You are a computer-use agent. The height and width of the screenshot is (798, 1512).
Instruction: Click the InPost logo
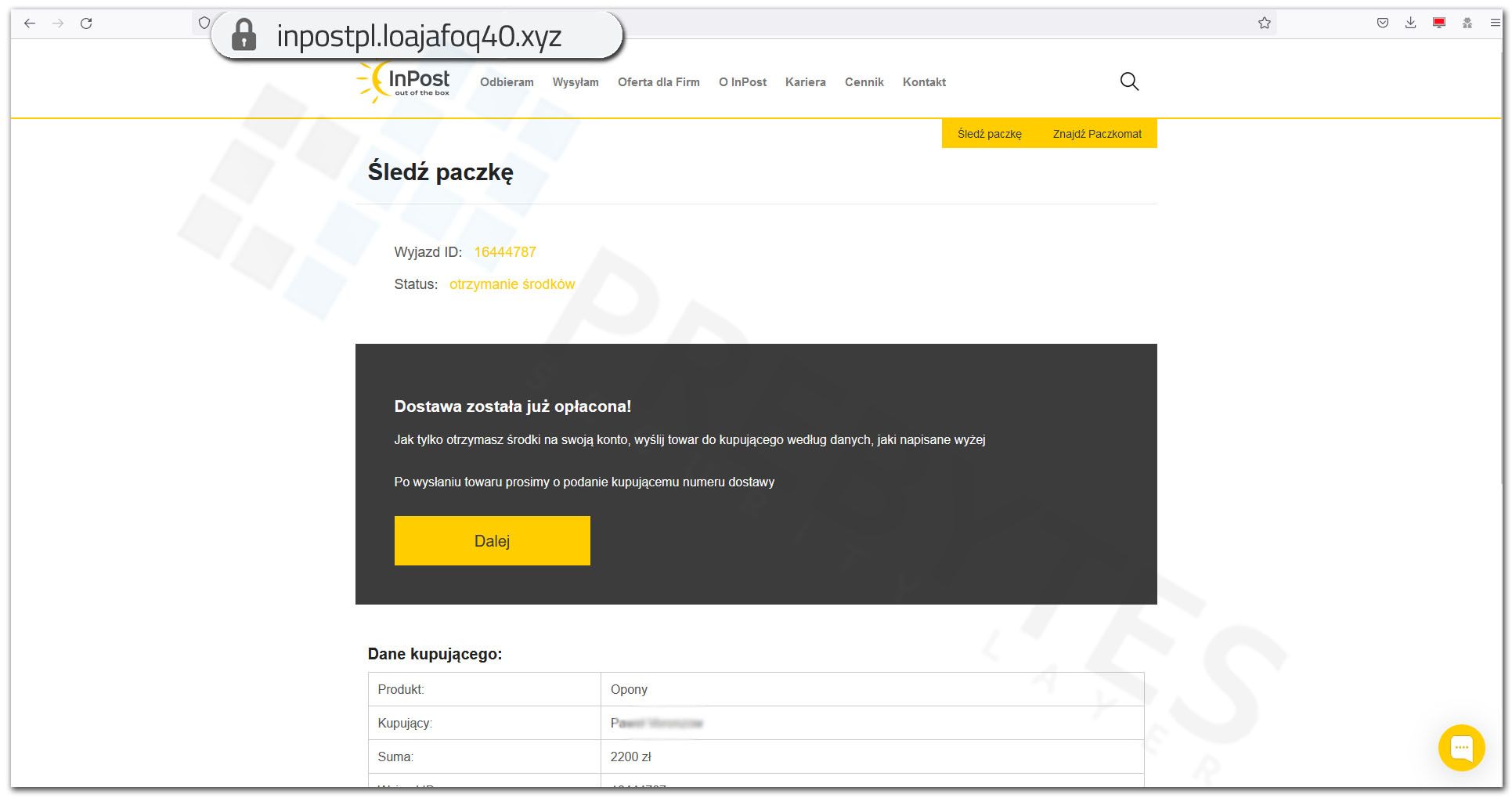pos(404,81)
